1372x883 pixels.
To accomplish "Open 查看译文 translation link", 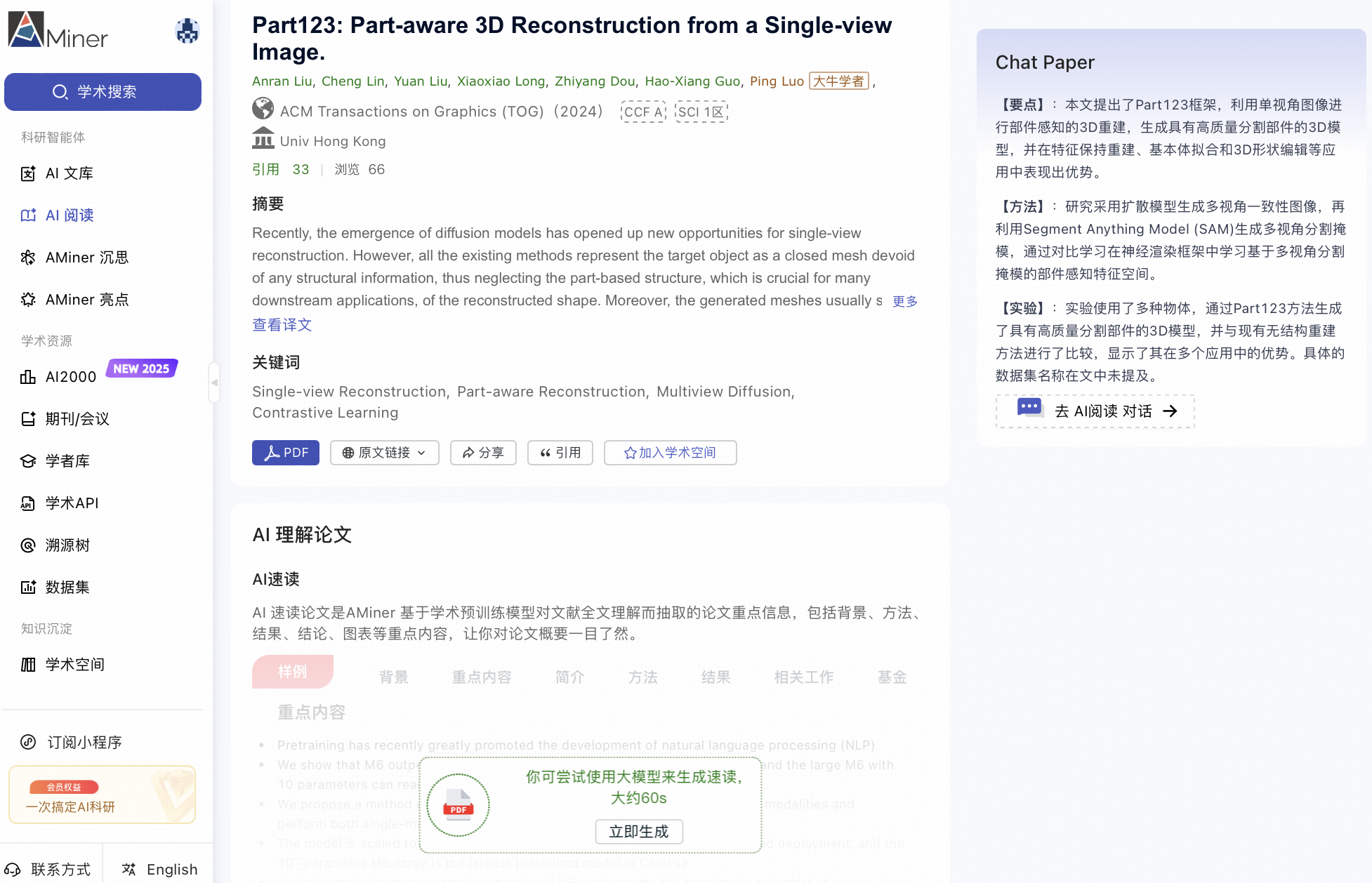I will coord(282,325).
